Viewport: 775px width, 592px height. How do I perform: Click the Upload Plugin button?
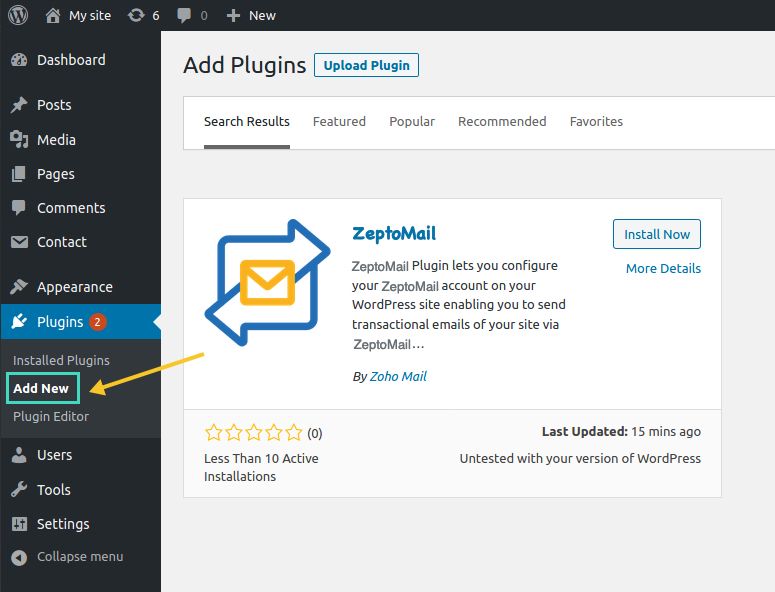[x=366, y=66]
